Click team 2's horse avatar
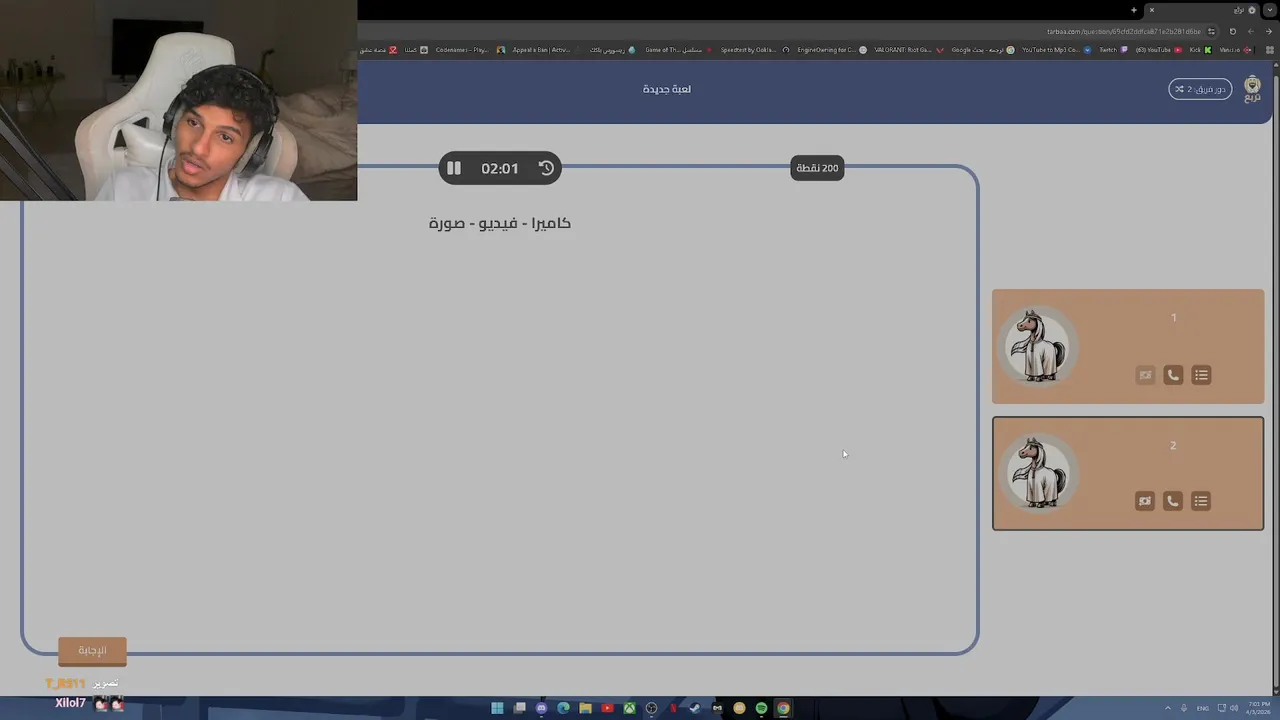 click(x=1038, y=472)
